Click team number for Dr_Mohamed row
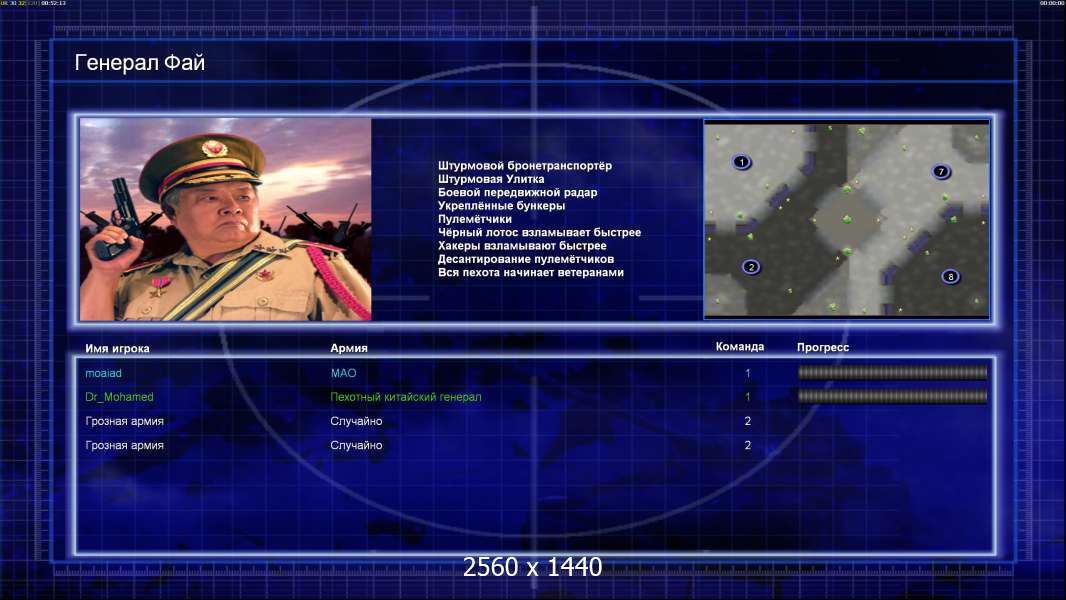 (748, 397)
